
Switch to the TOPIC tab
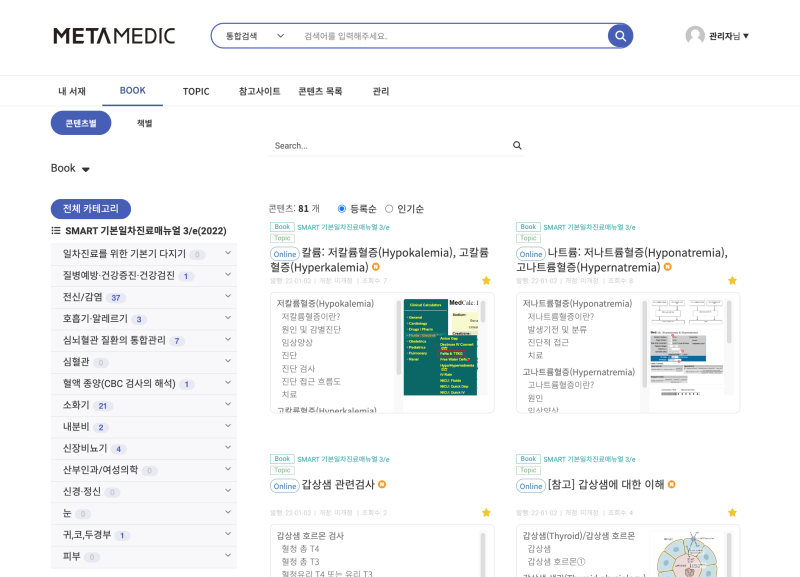click(196, 91)
